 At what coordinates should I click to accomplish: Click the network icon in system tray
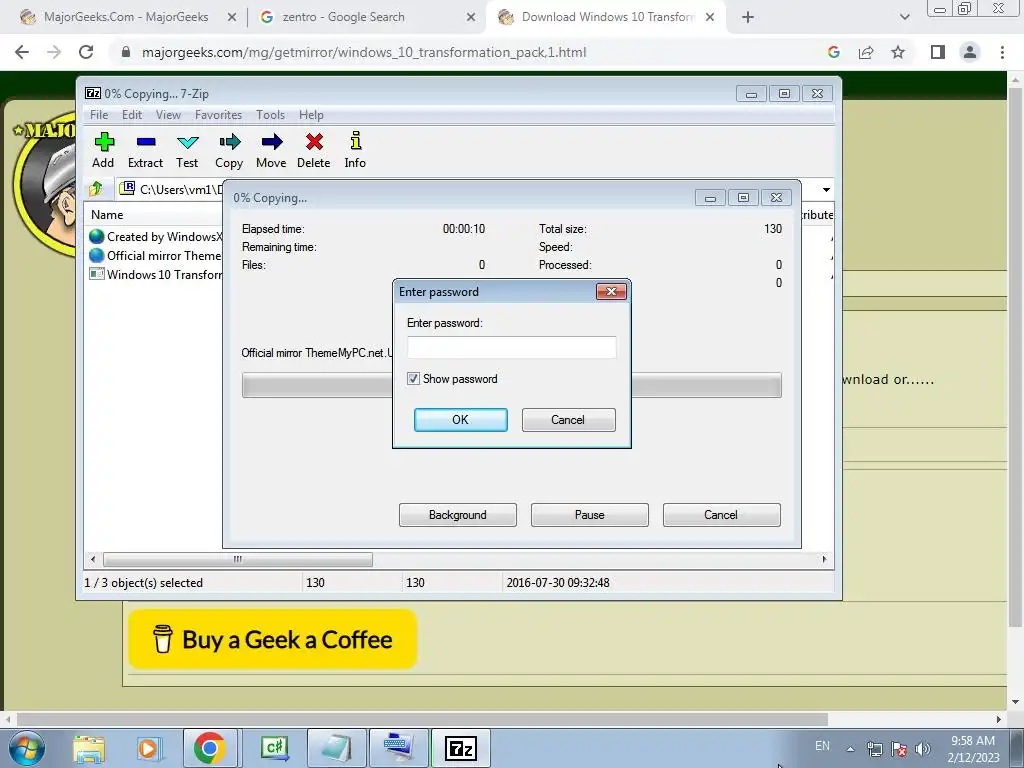pos(874,748)
